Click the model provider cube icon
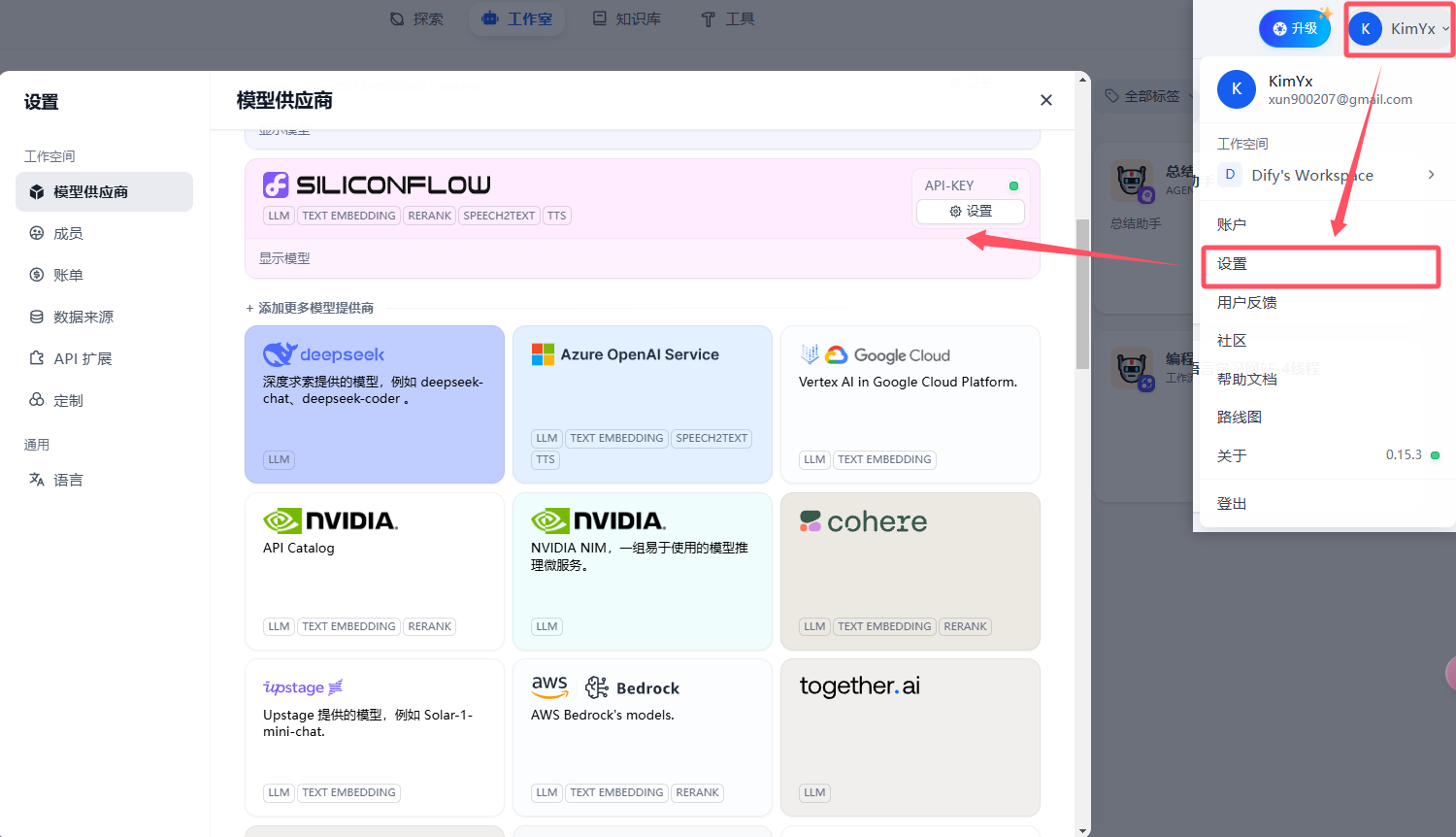1456x837 pixels. click(x=37, y=192)
